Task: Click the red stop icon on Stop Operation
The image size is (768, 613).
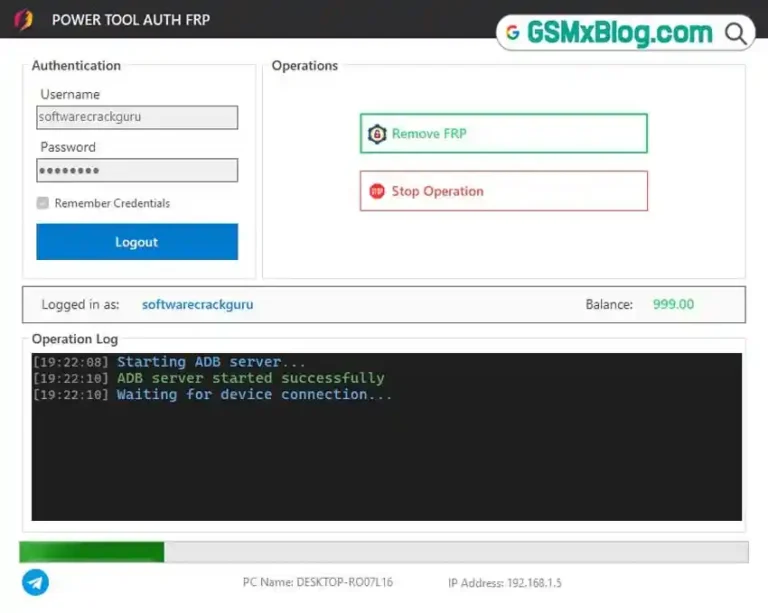Action: coord(377,191)
